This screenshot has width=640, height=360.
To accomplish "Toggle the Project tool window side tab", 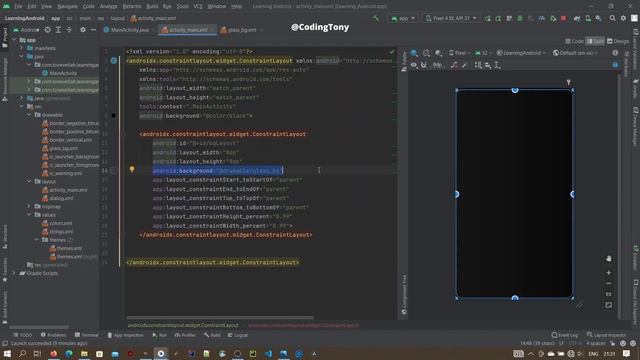I will point(4,37).
